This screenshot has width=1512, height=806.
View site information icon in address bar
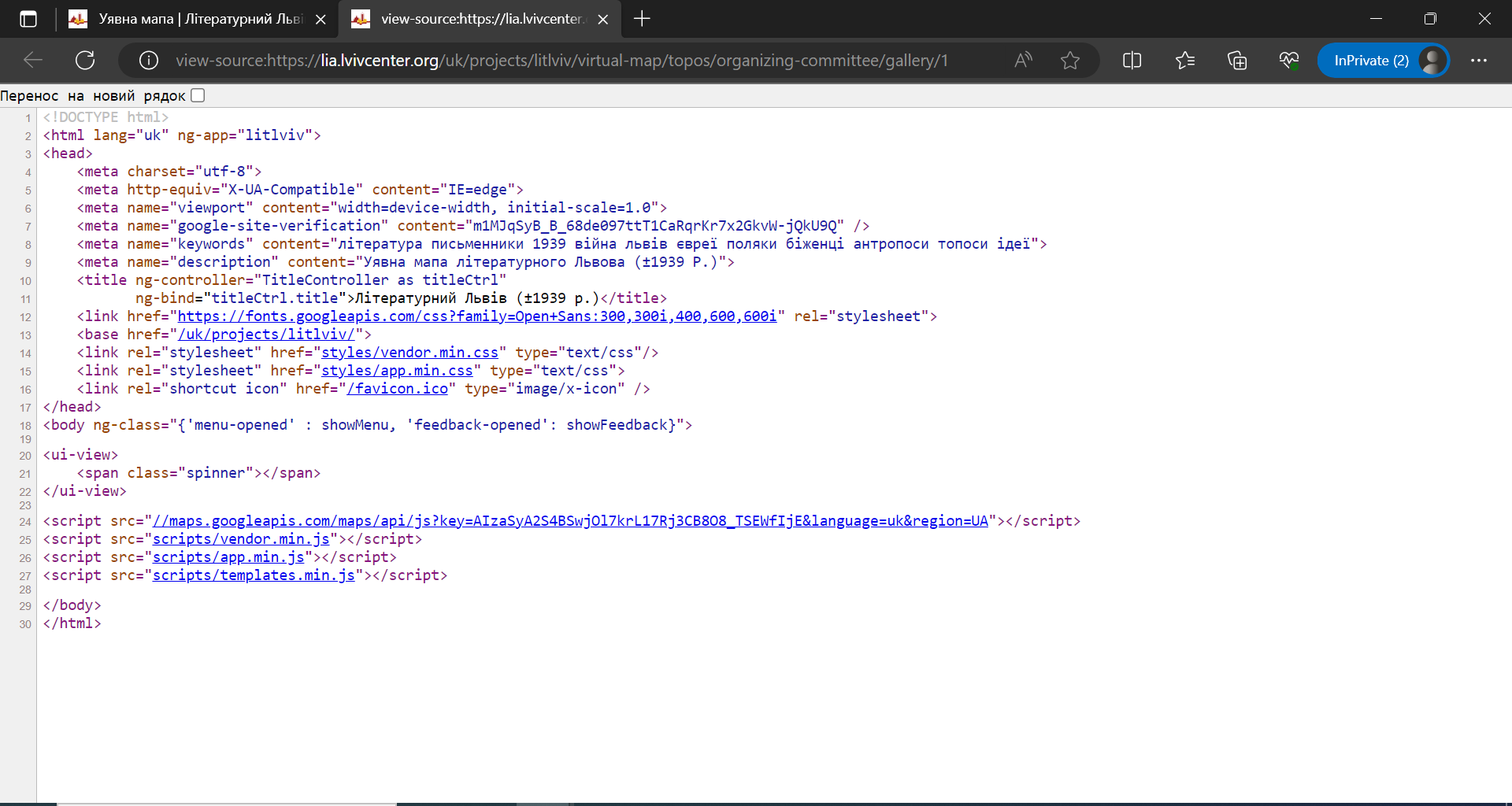pyautogui.click(x=149, y=61)
